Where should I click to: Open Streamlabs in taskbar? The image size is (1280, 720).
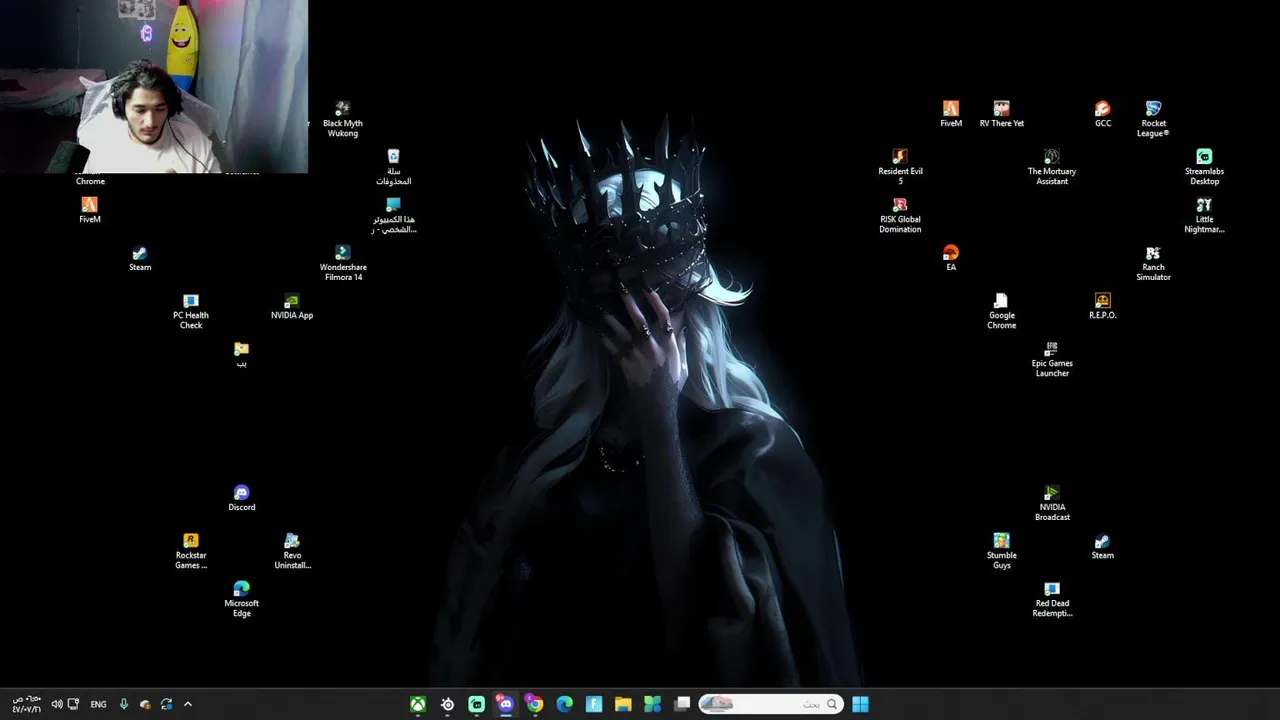[476, 704]
